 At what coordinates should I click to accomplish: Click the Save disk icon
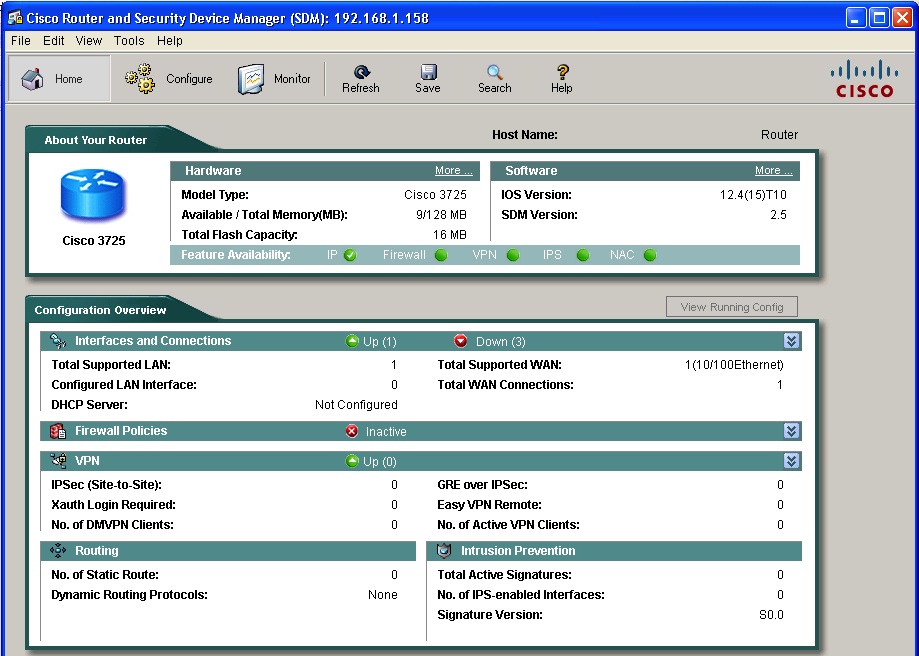428,72
